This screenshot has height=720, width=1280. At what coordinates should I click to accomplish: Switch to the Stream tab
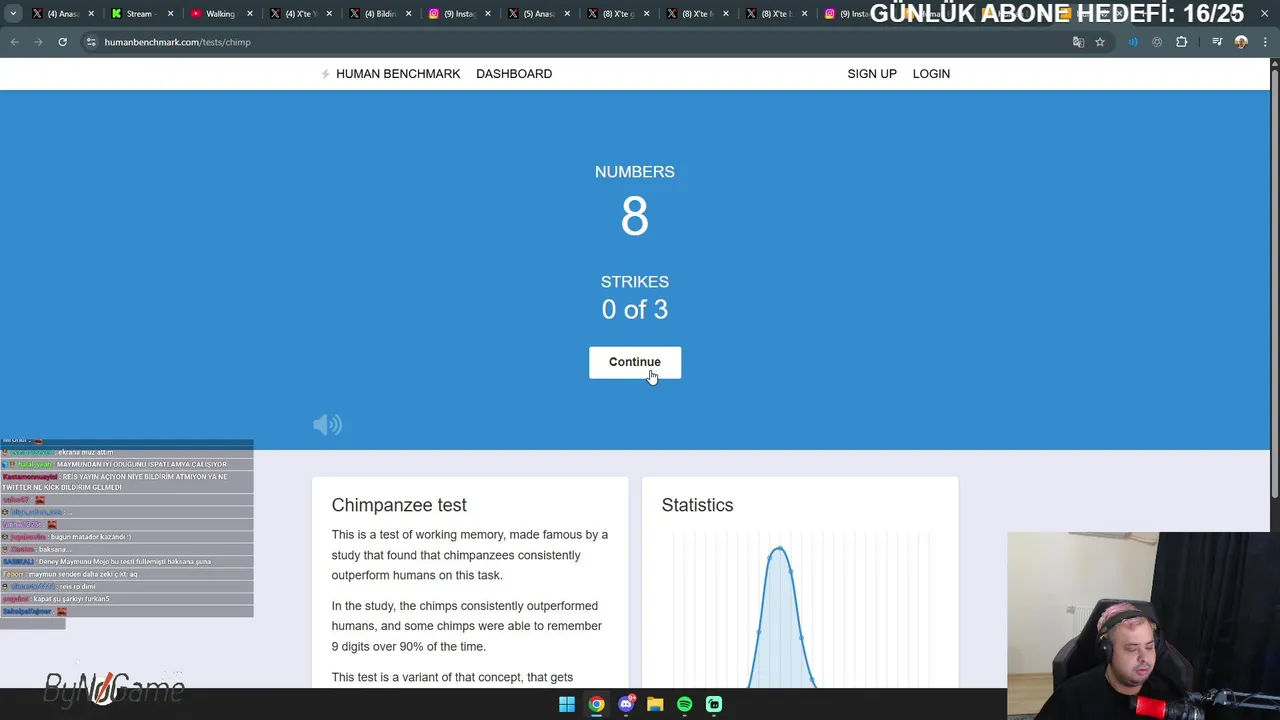pyautogui.click(x=142, y=14)
